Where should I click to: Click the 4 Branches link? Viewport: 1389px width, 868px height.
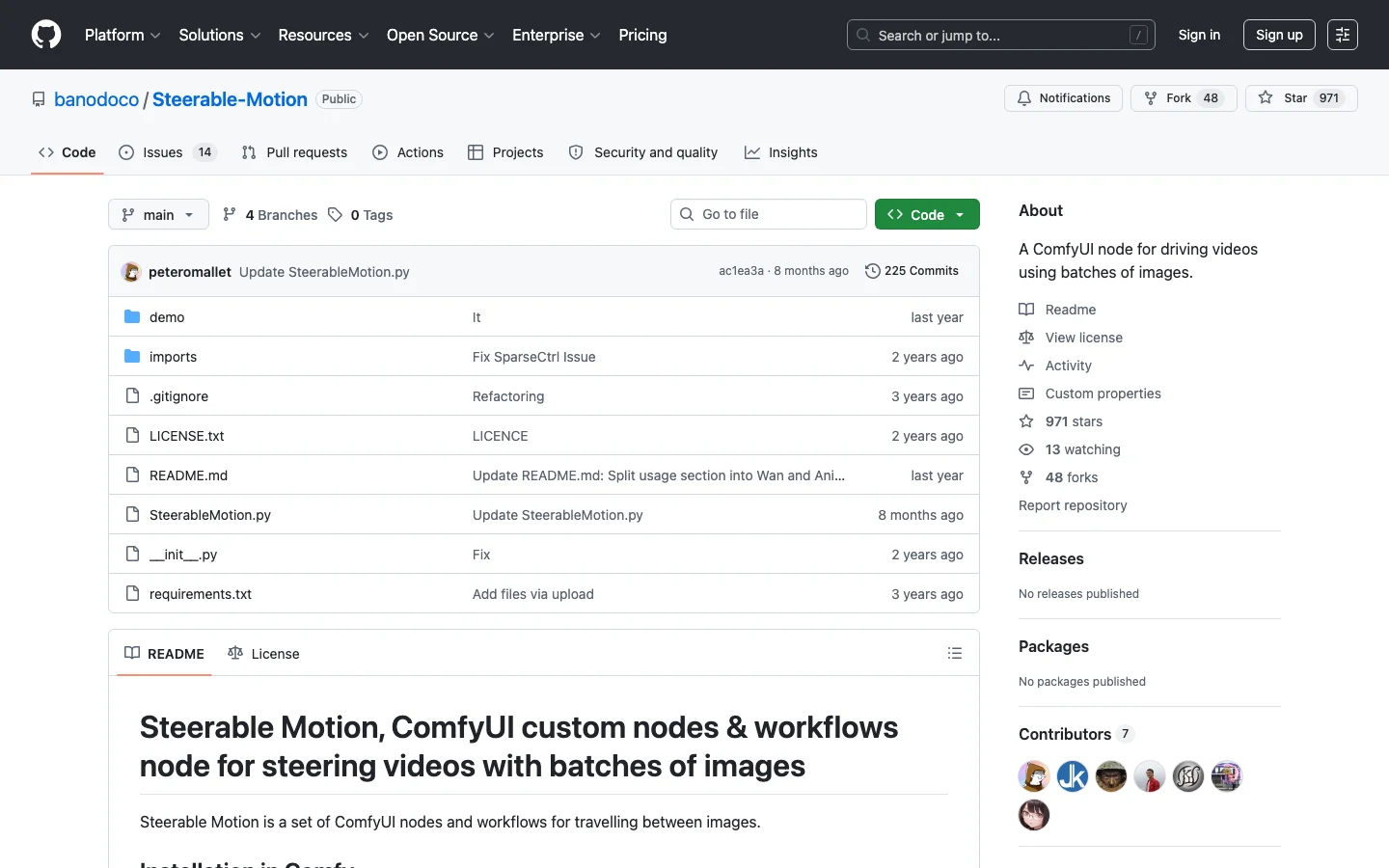(270, 214)
